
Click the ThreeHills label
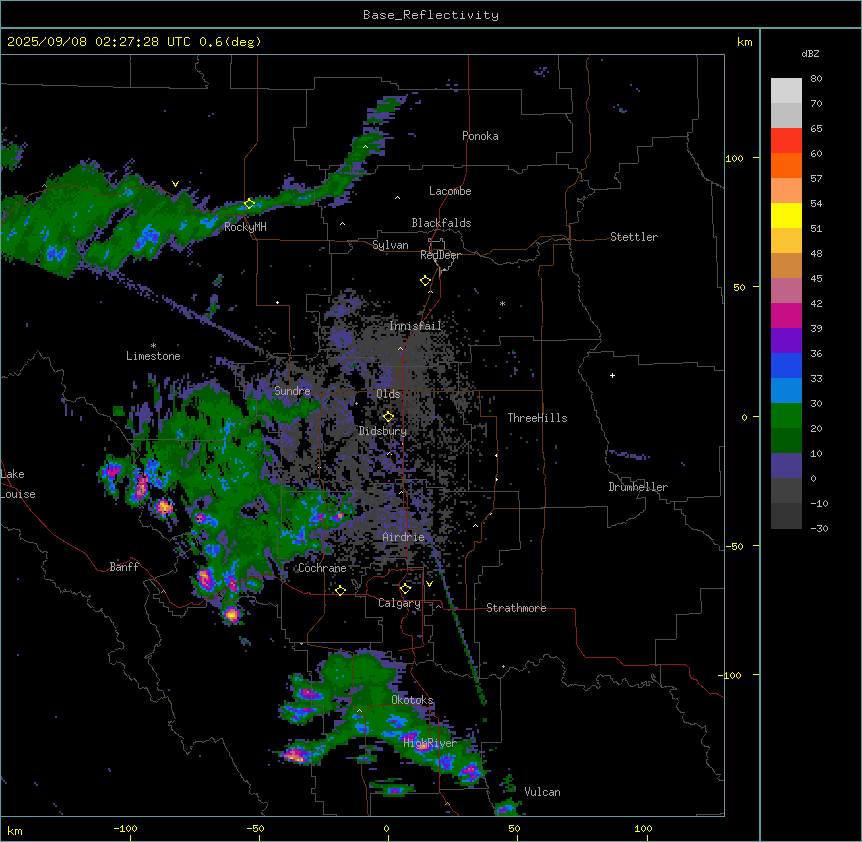[537, 418]
